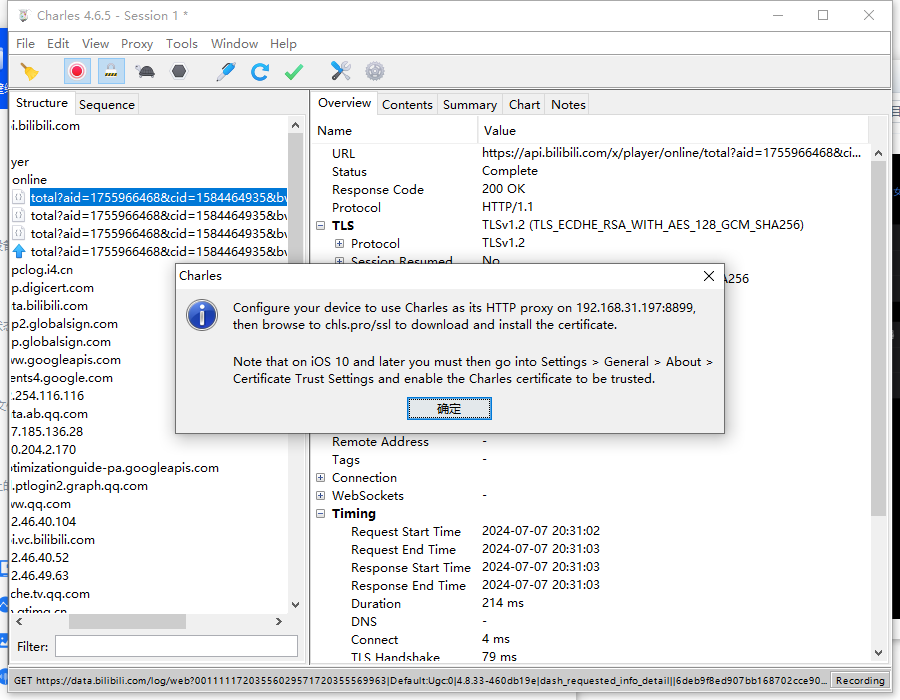Click the Filter input field

click(176, 646)
